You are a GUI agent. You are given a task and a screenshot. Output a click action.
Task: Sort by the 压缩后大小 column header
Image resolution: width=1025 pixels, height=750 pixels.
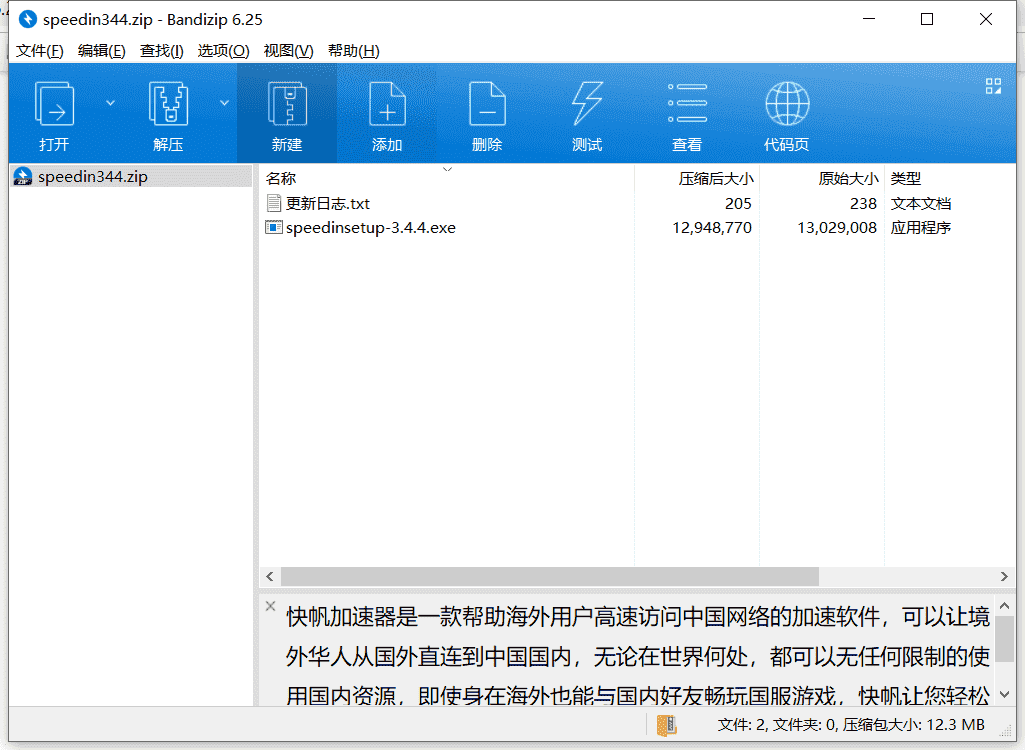[x=697, y=179]
